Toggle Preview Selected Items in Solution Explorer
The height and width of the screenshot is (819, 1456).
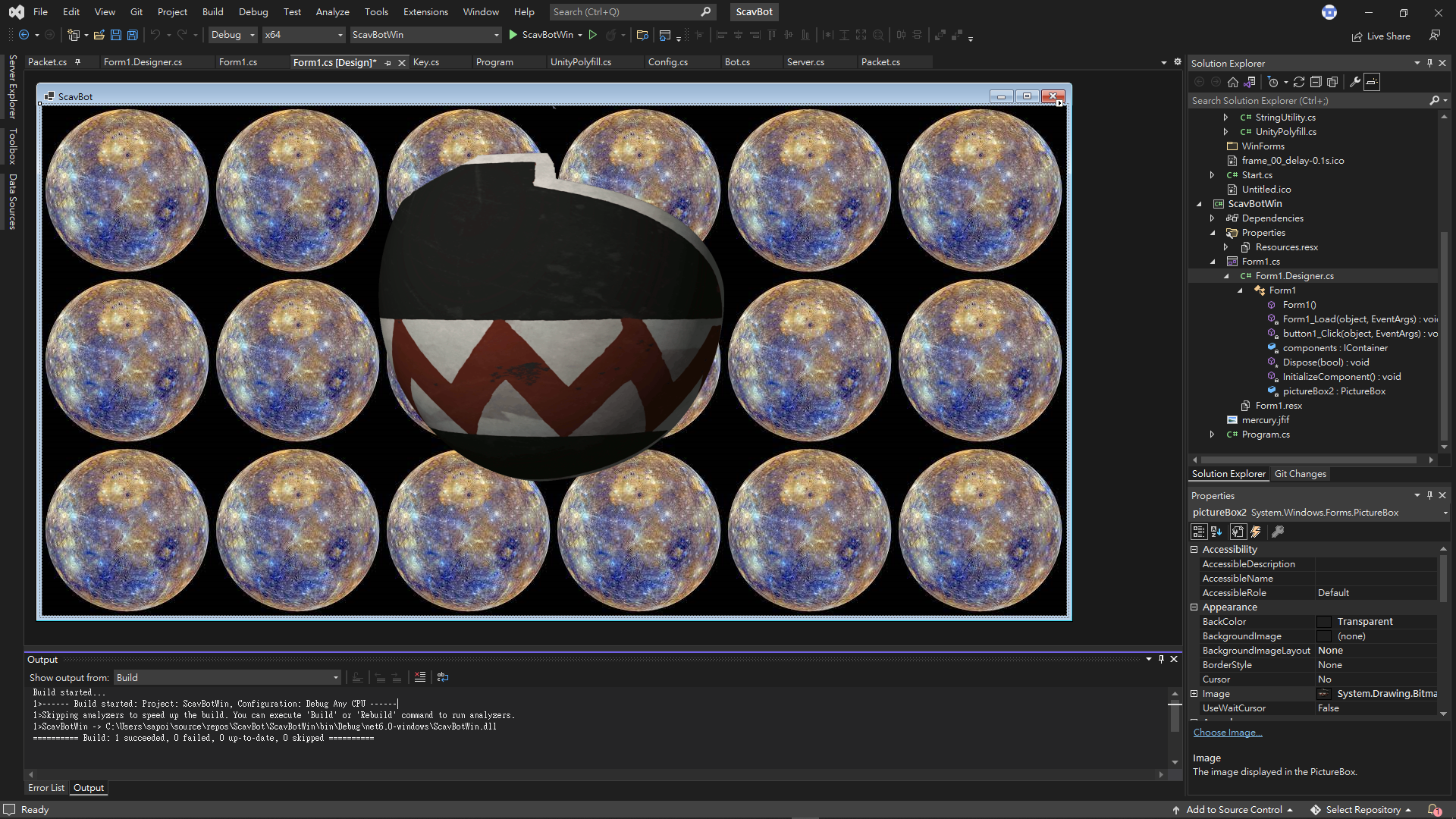(1372, 82)
